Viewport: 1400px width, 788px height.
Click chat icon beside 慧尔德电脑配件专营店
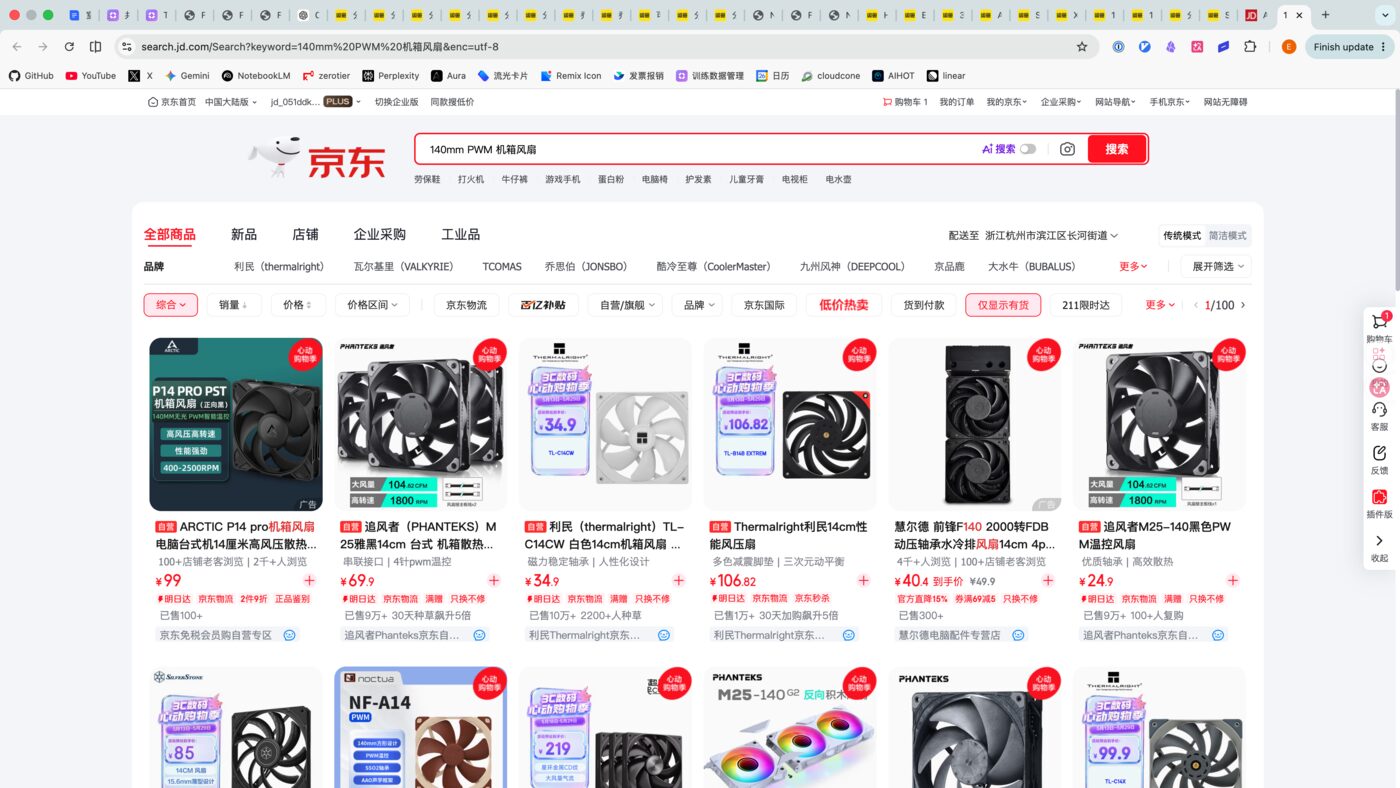(1018, 635)
